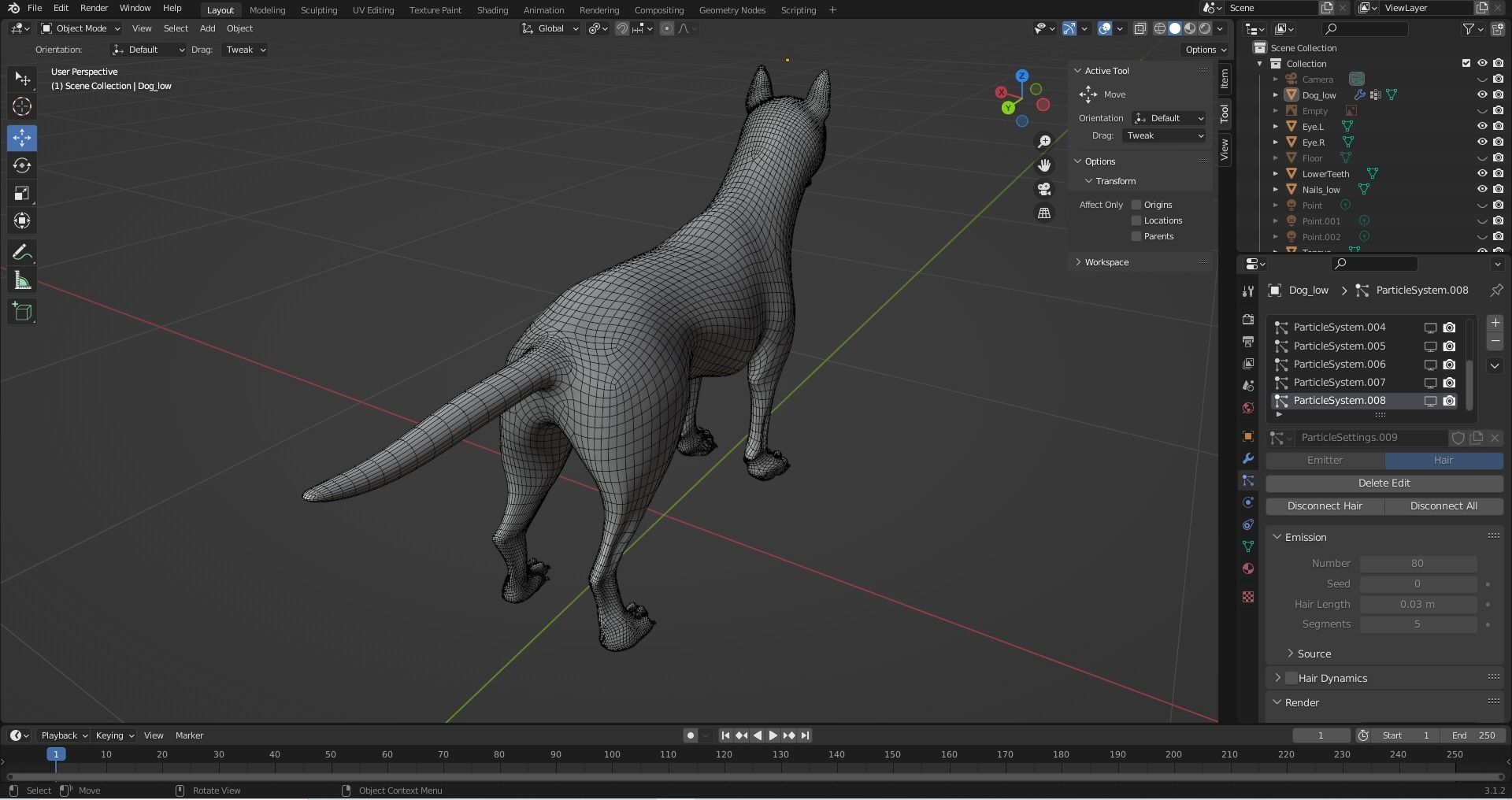This screenshot has width=1512, height=800.
Task: Click the Disconnect Hair button
Action: click(1325, 506)
